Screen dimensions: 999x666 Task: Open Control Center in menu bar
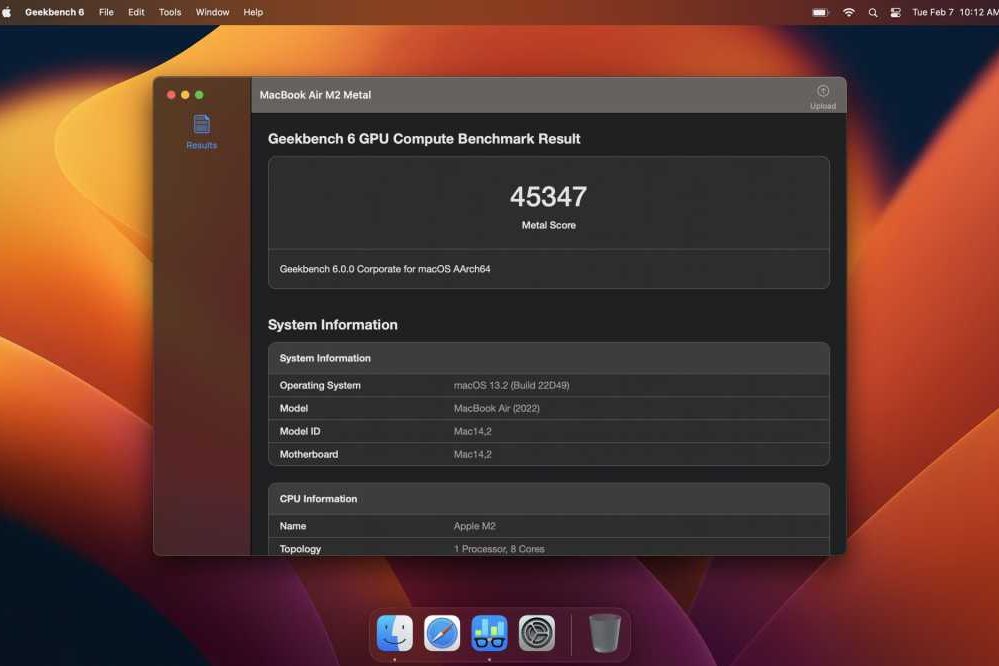pyautogui.click(x=895, y=12)
